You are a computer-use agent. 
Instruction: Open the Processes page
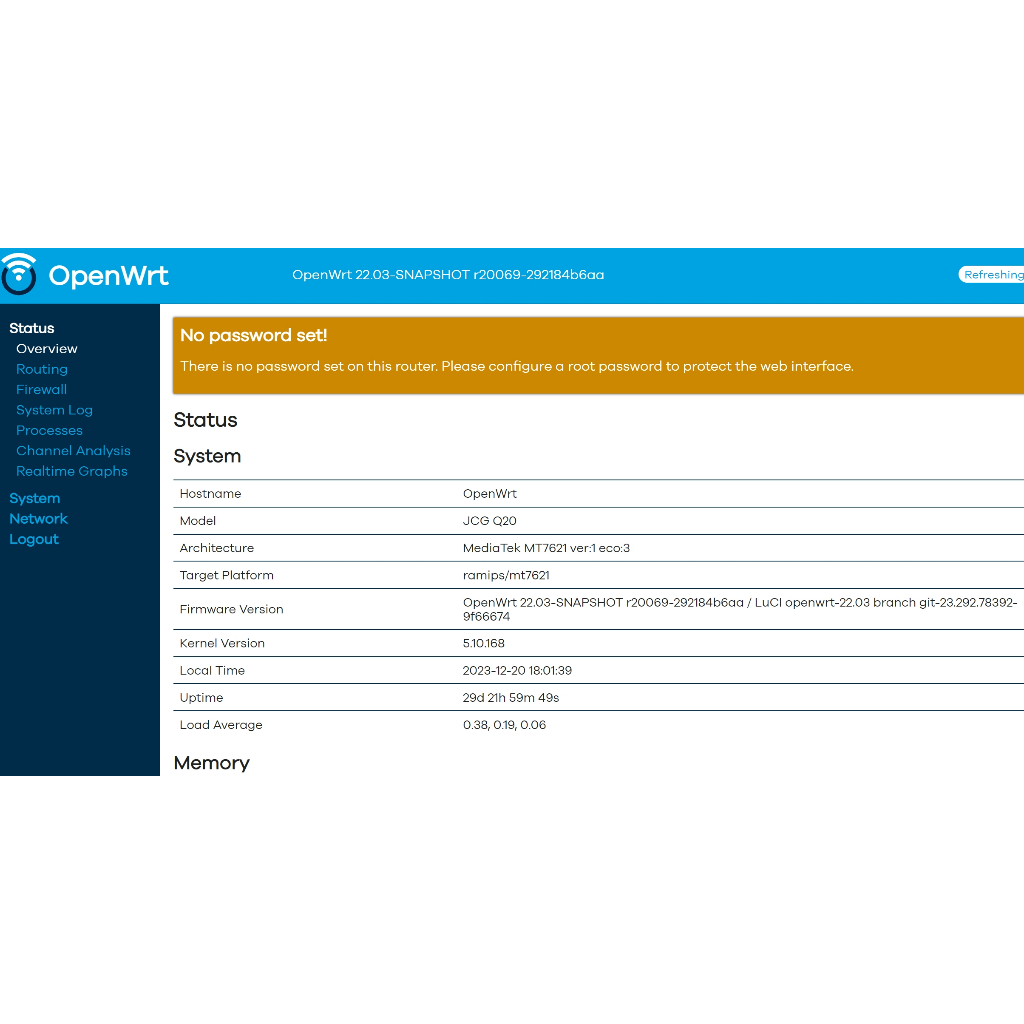49,431
